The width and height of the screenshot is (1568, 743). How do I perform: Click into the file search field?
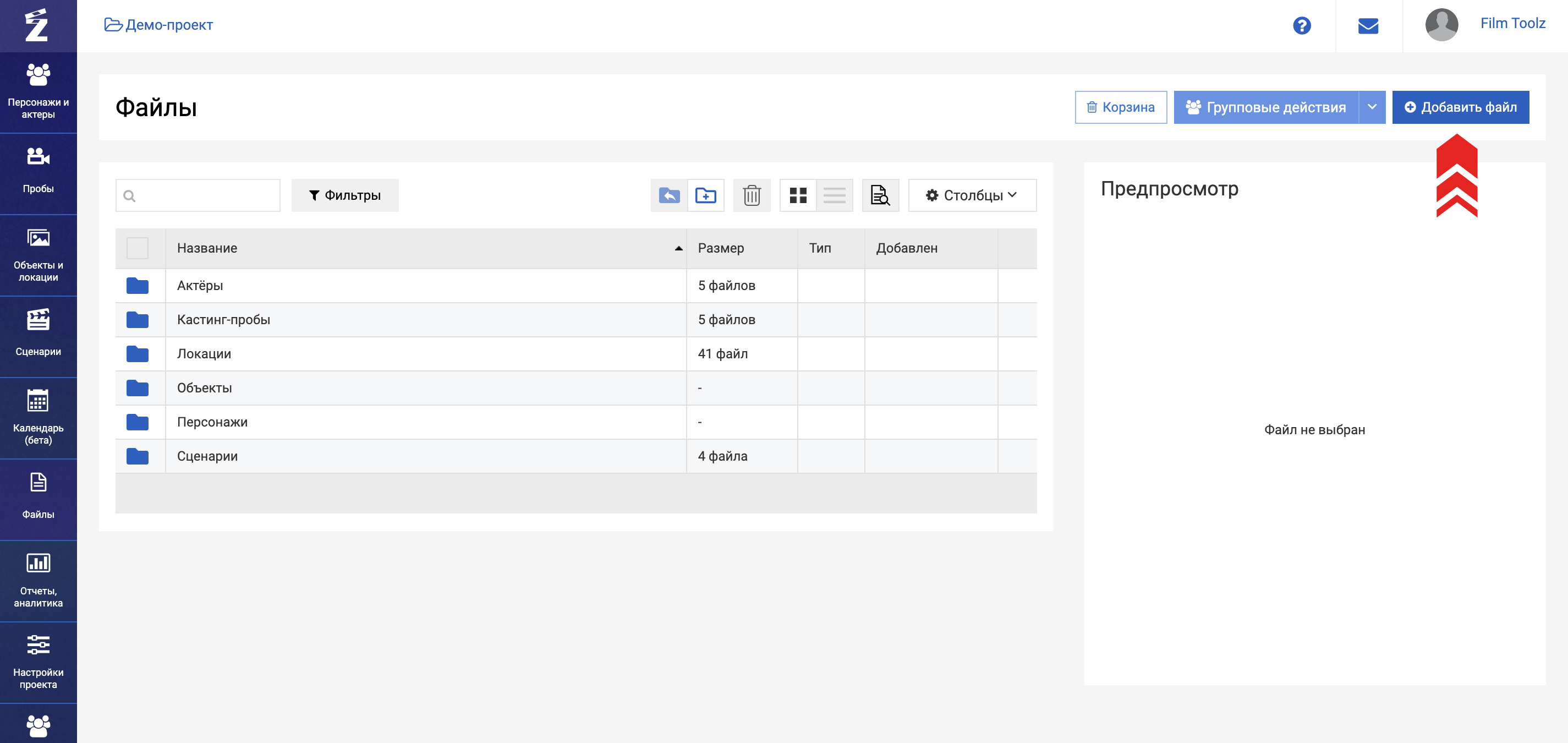point(198,195)
